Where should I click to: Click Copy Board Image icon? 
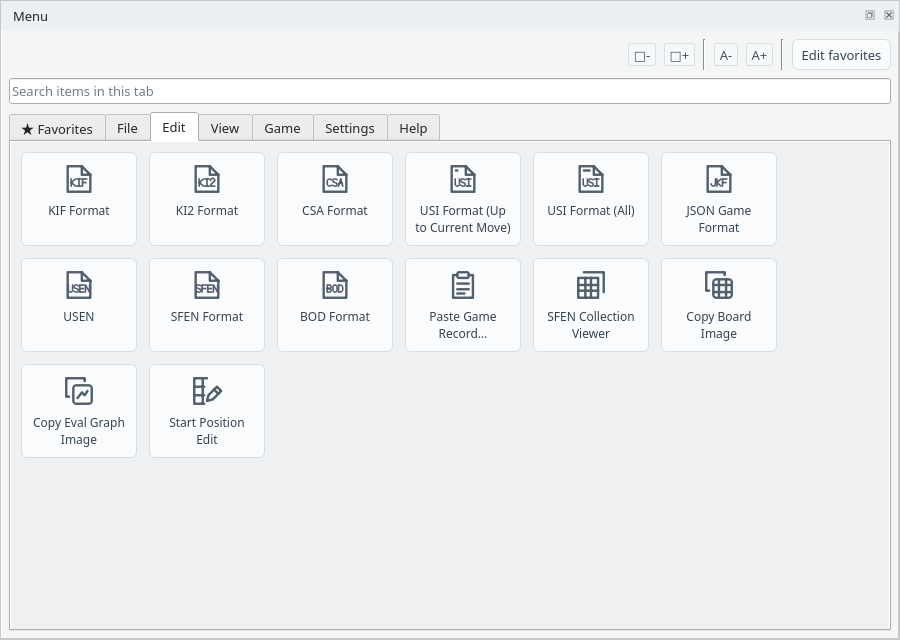[x=719, y=305]
